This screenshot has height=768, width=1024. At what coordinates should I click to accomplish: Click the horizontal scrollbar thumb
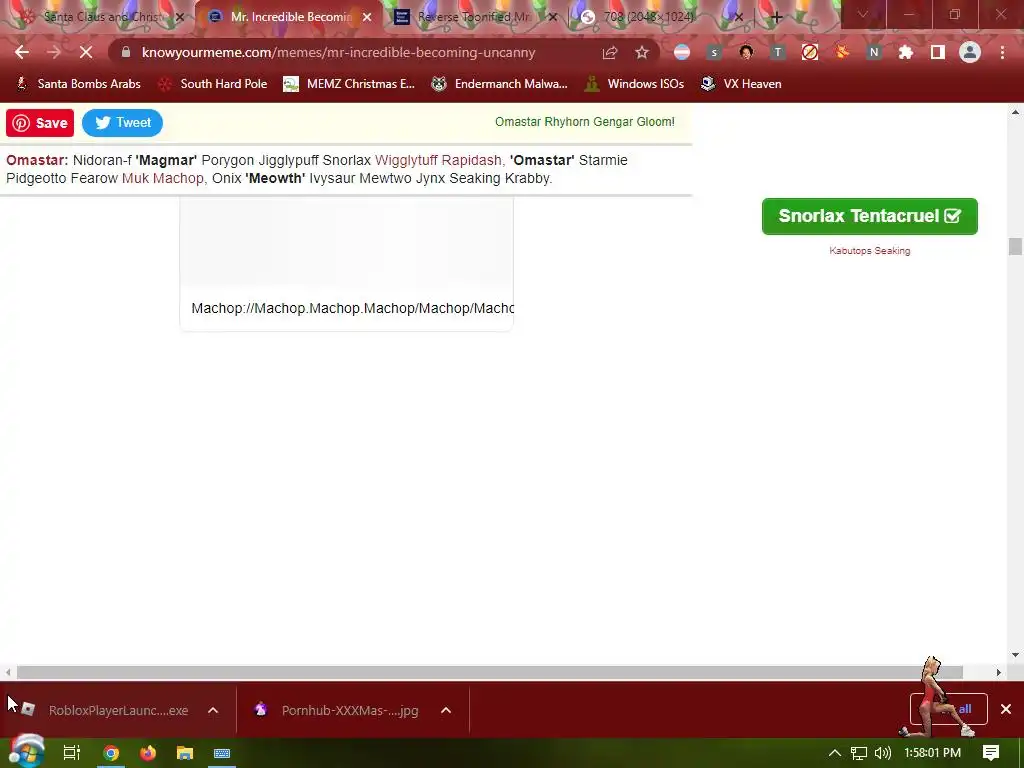point(490,672)
